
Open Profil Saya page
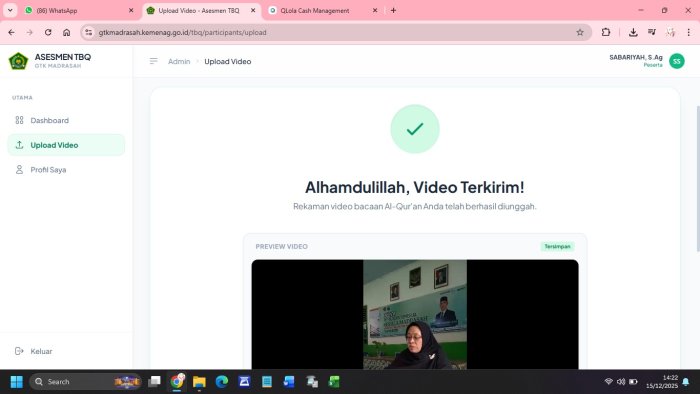[x=66, y=170]
